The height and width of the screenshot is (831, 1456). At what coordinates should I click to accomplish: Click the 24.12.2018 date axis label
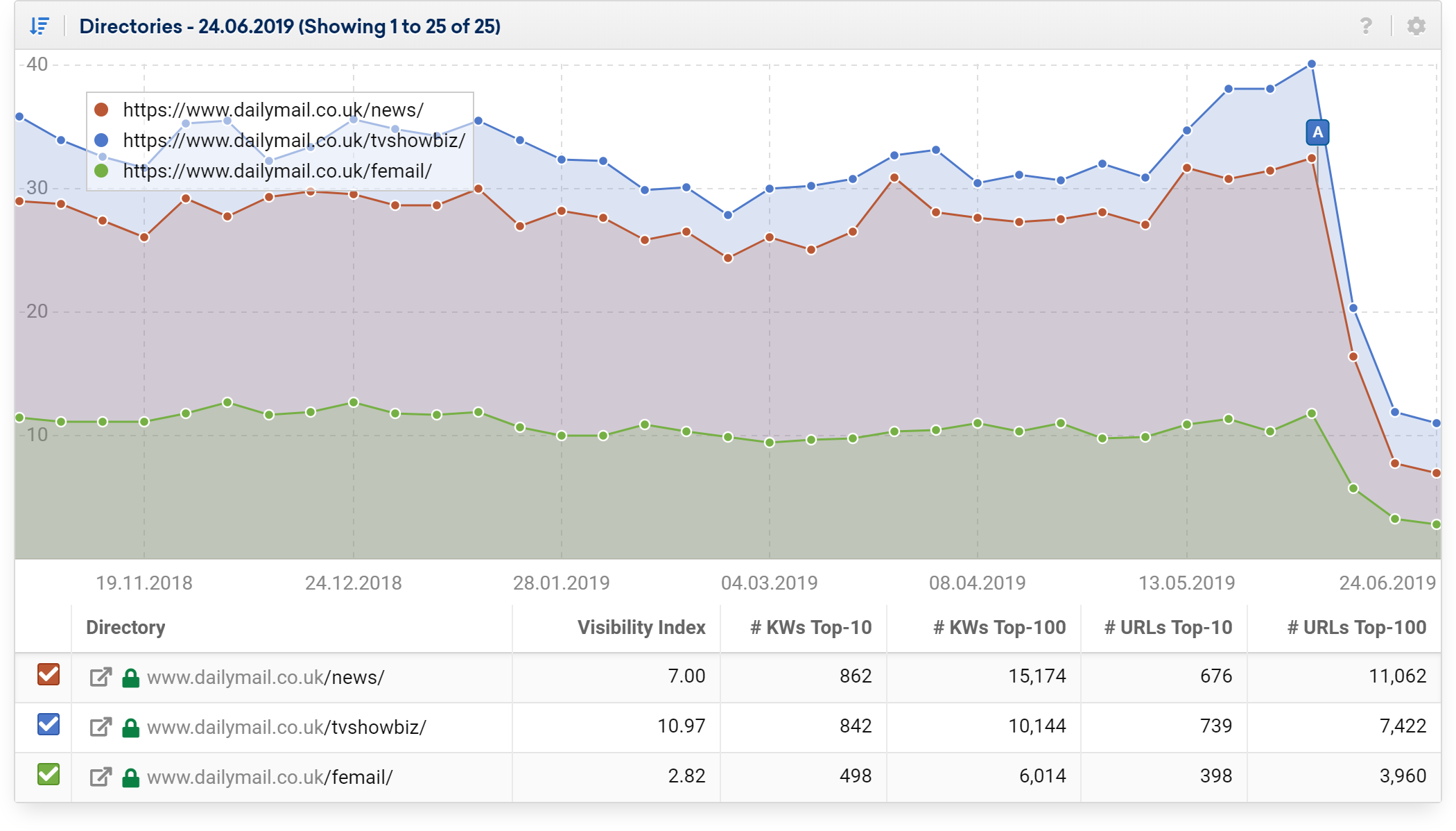(x=354, y=583)
